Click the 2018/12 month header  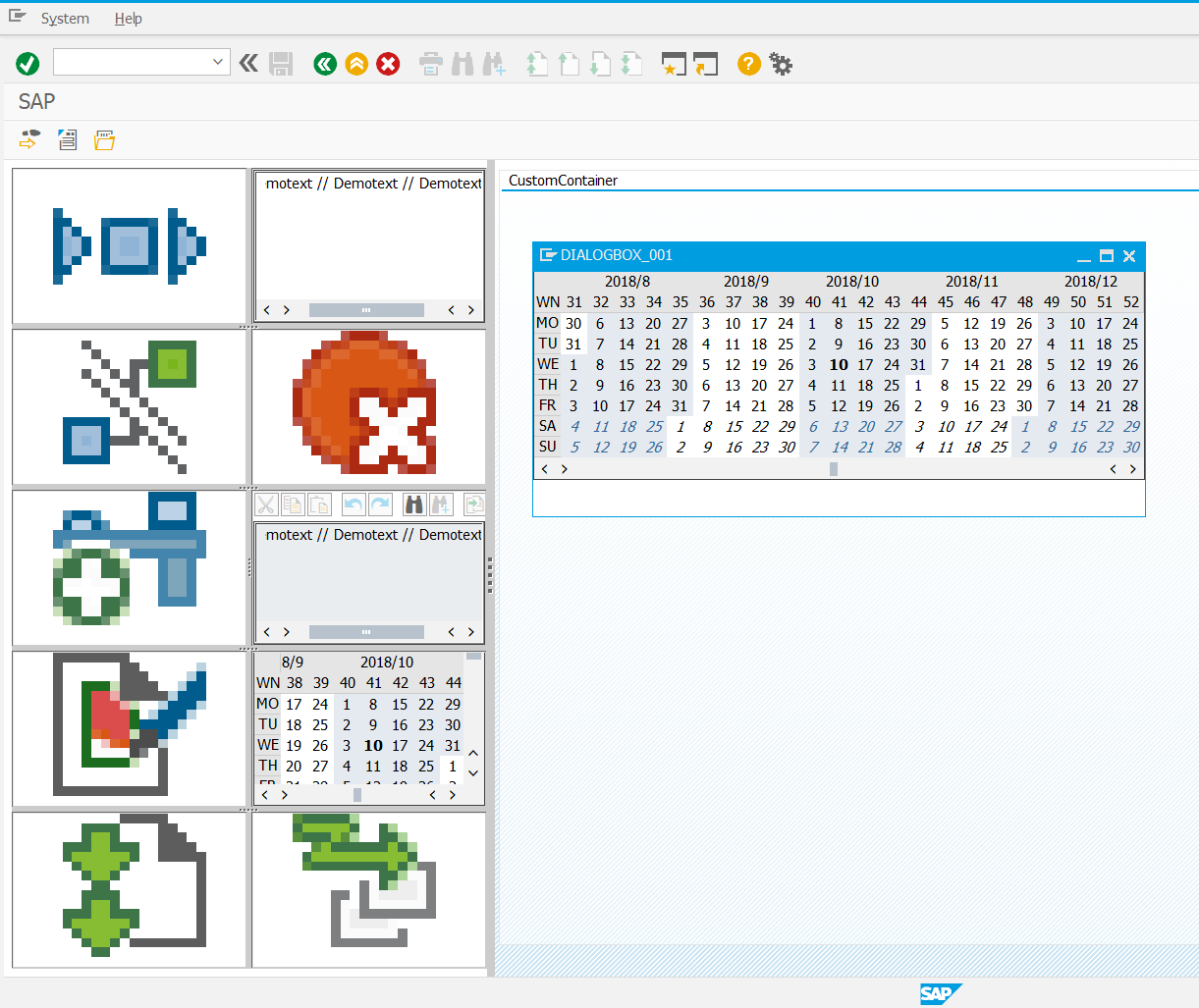click(x=1091, y=281)
